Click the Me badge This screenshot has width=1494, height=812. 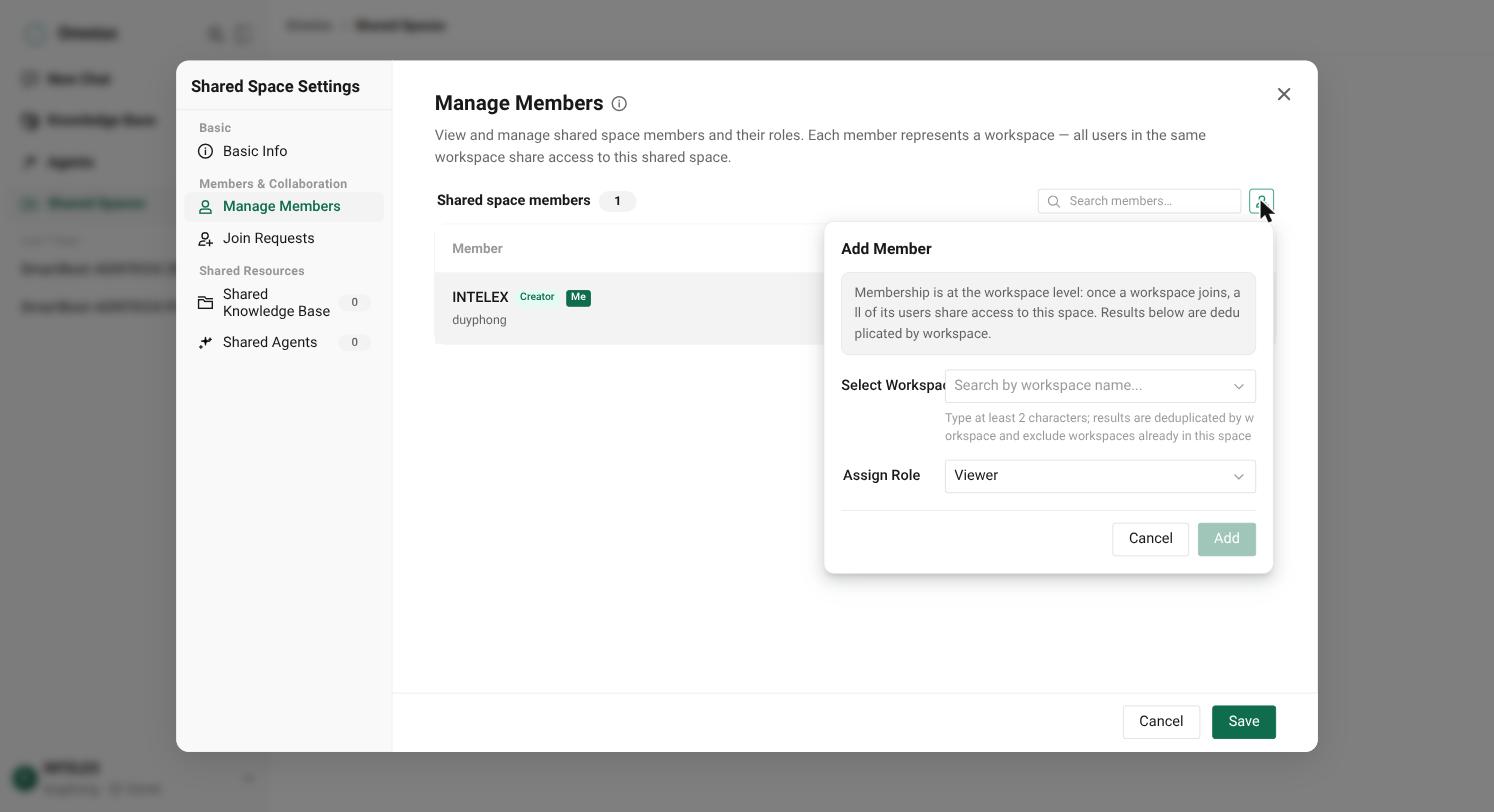click(x=578, y=297)
